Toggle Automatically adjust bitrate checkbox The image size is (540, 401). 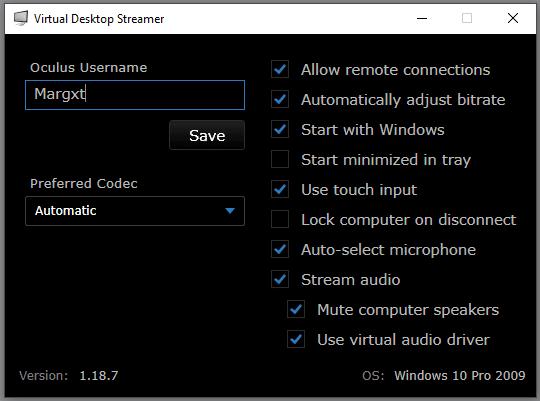[280, 99]
